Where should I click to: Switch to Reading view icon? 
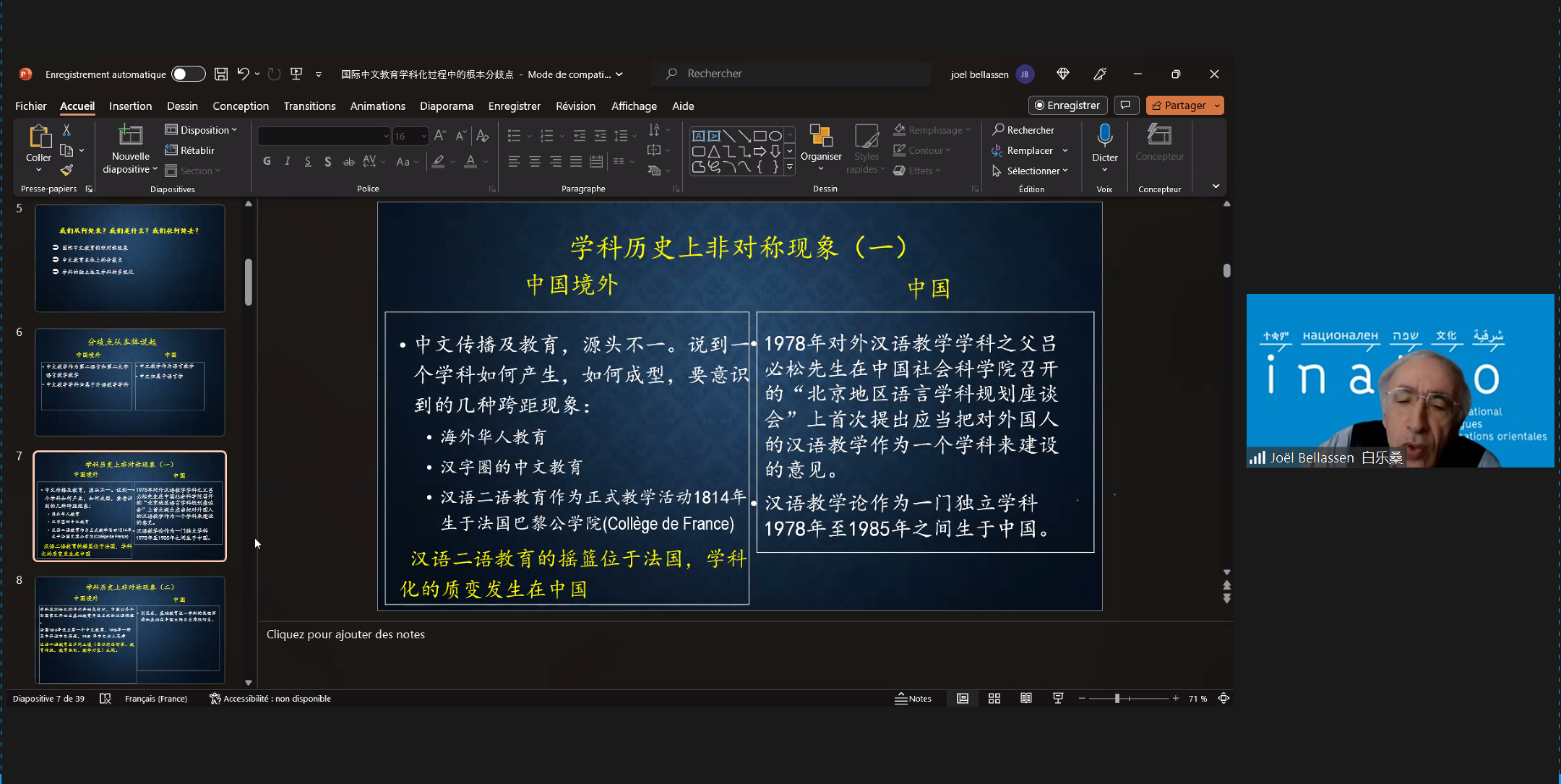pos(1025,698)
